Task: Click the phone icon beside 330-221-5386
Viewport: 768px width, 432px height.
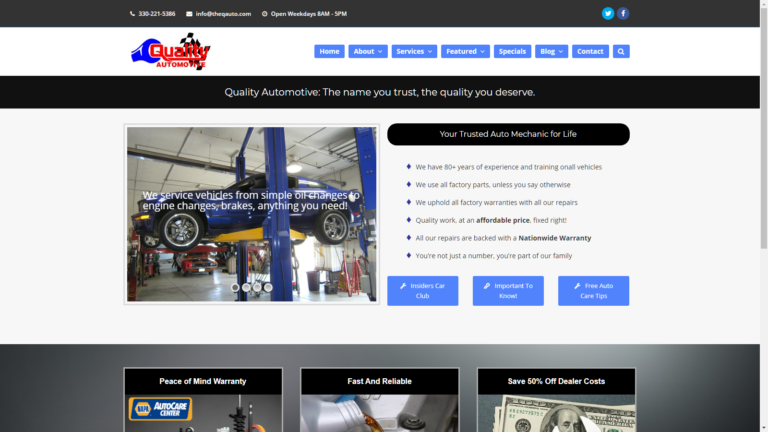Action: pos(132,14)
